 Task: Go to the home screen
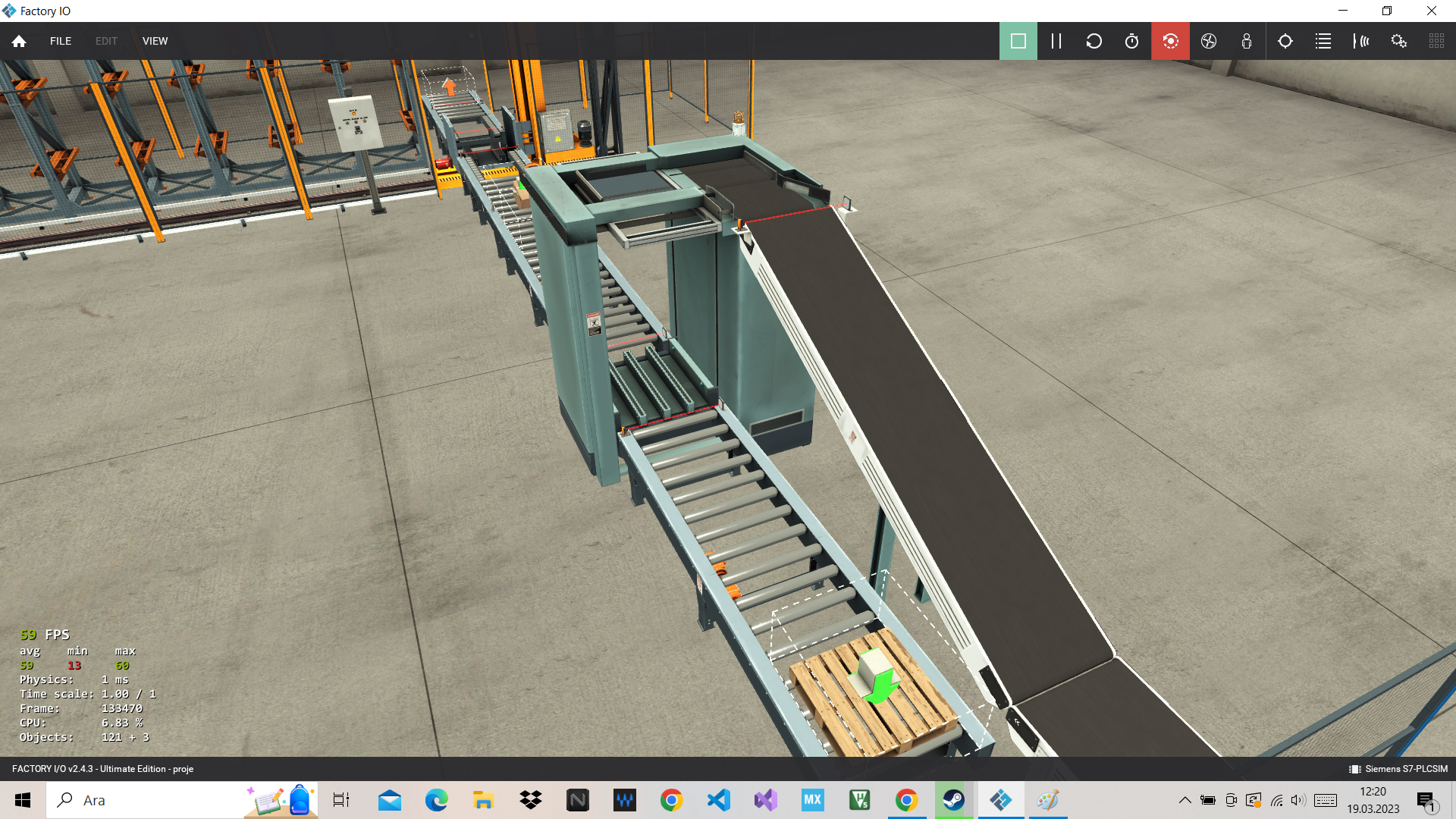tap(19, 41)
